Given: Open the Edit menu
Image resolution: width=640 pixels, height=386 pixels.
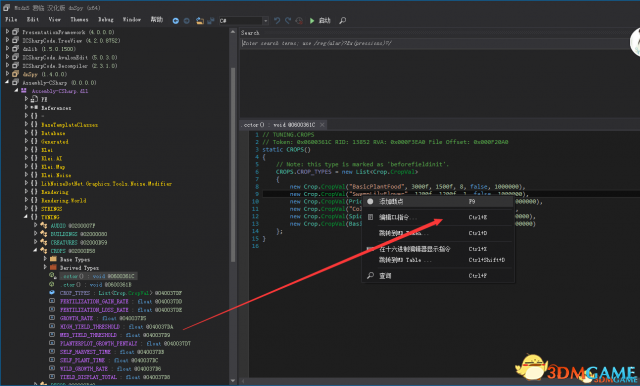Looking at the screenshot, I should tap(33, 20).
